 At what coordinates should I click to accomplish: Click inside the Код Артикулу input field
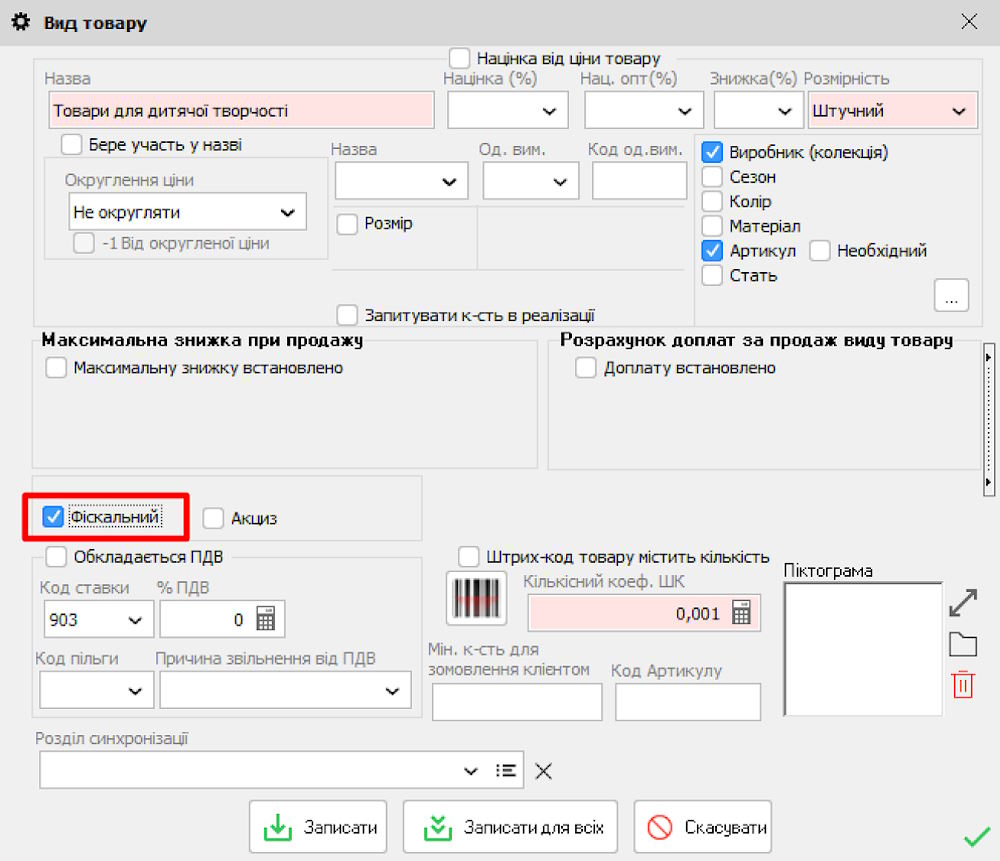pyautogui.click(x=689, y=702)
